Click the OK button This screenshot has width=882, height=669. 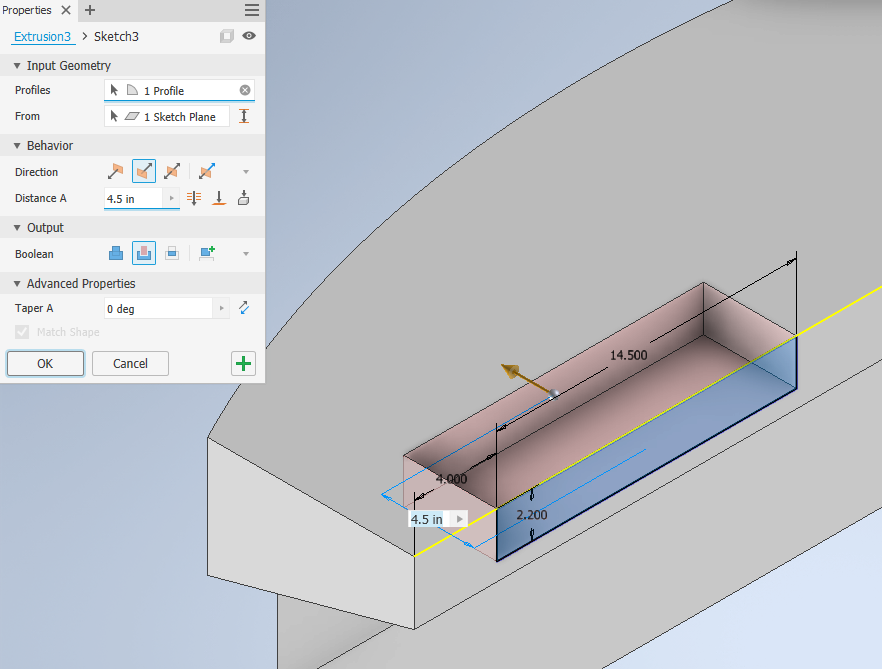[x=45, y=363]
